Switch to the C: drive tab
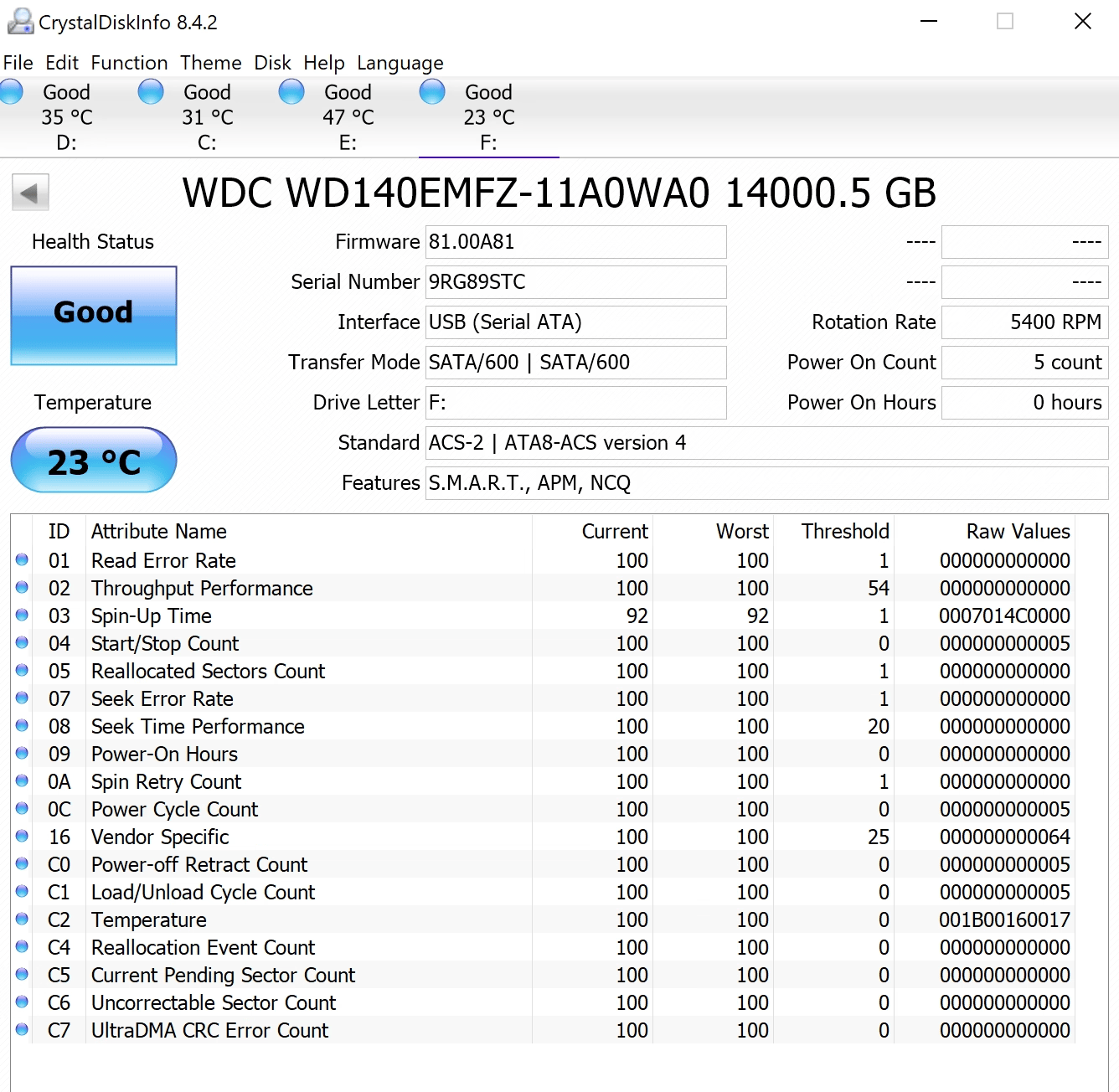The height and width of the screenshot is (1092, 1119). pos(208,117)
